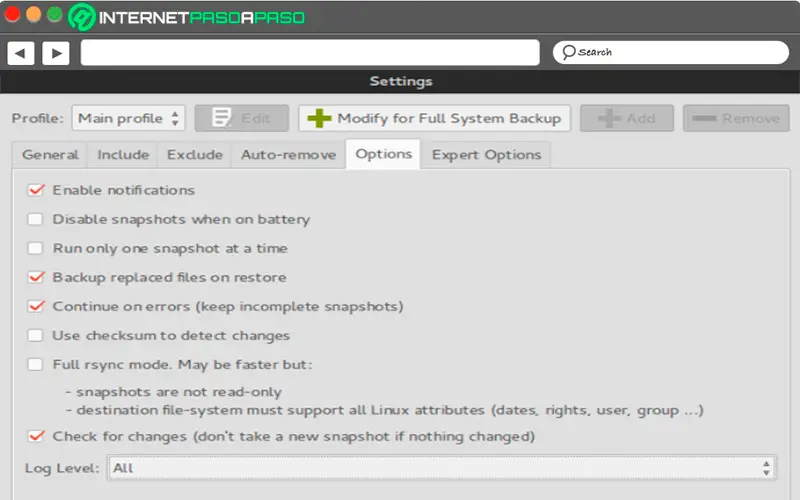Switch to the Include tab
This screenshot has width=800, height=500.
point(123,155)
